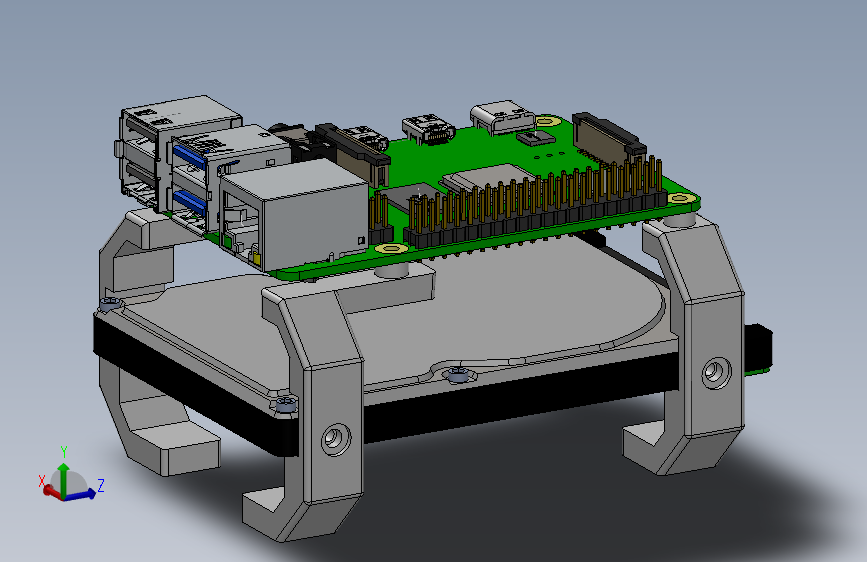This screenshot has height=562, width=867.
Task: Select the center-edge screw on drive cover
Action: [458, 374]
